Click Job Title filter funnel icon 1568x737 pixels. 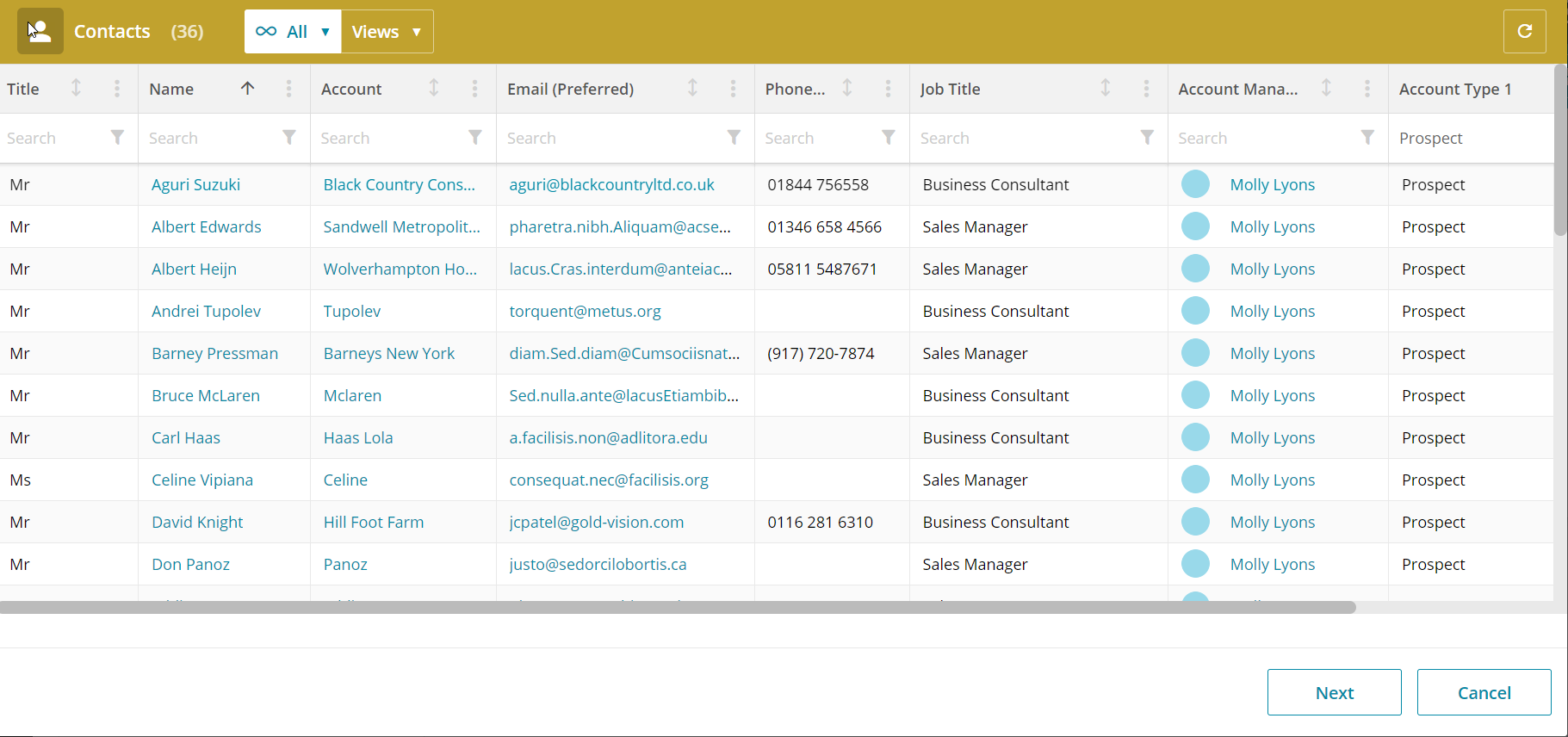(1147, 137)
